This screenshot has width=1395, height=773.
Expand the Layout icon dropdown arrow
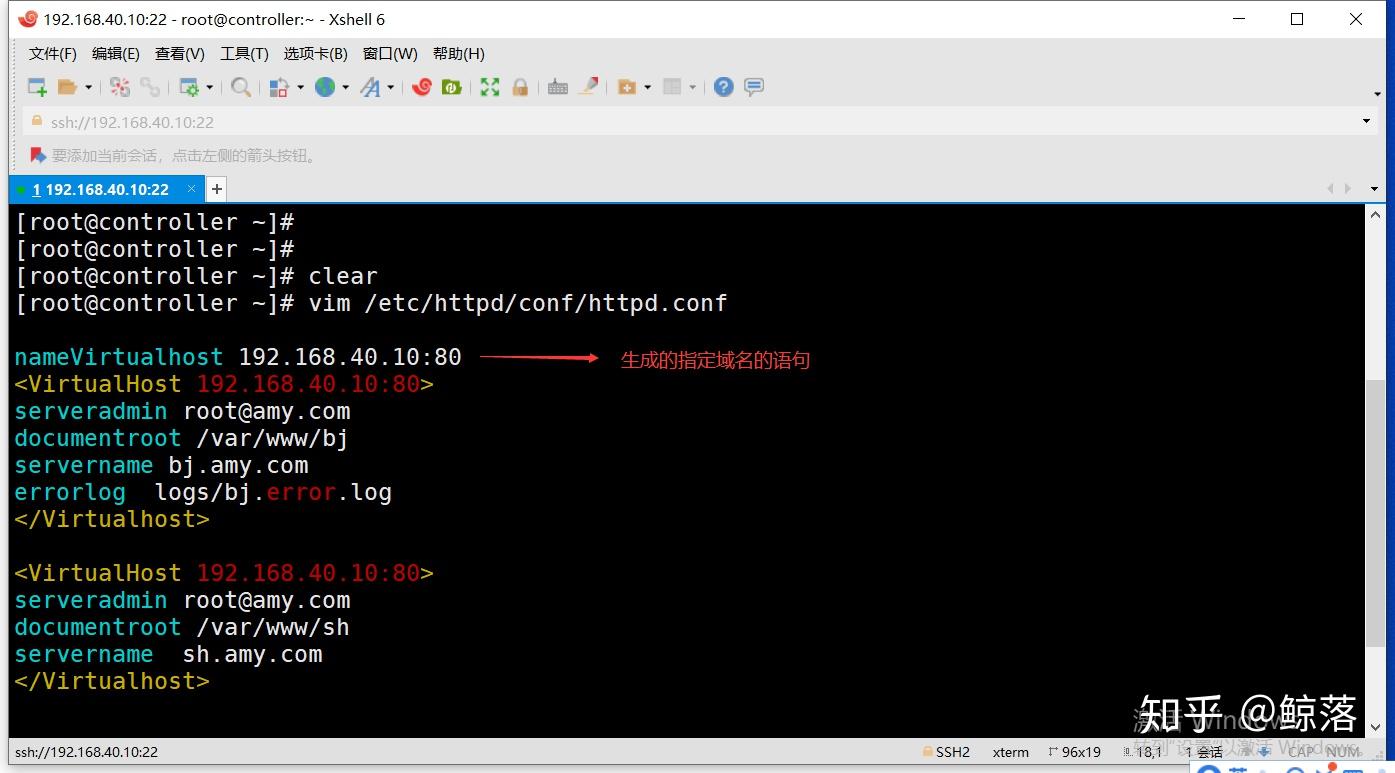coord(693,87)
